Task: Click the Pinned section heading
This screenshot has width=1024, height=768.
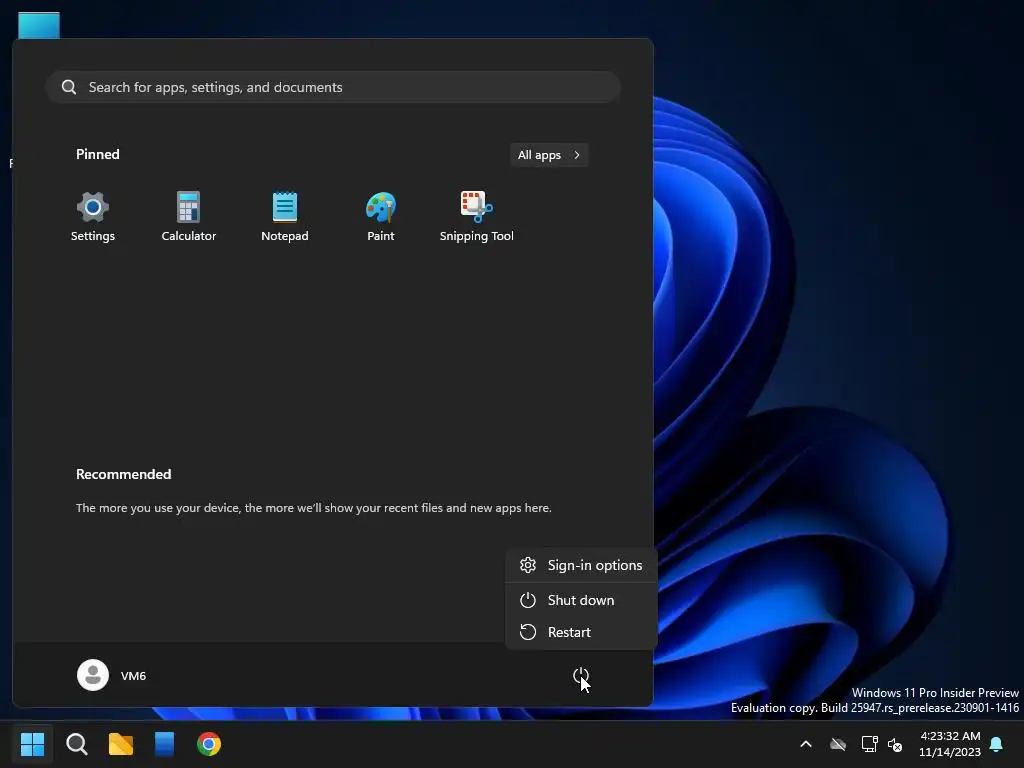Action: (97, 154)
